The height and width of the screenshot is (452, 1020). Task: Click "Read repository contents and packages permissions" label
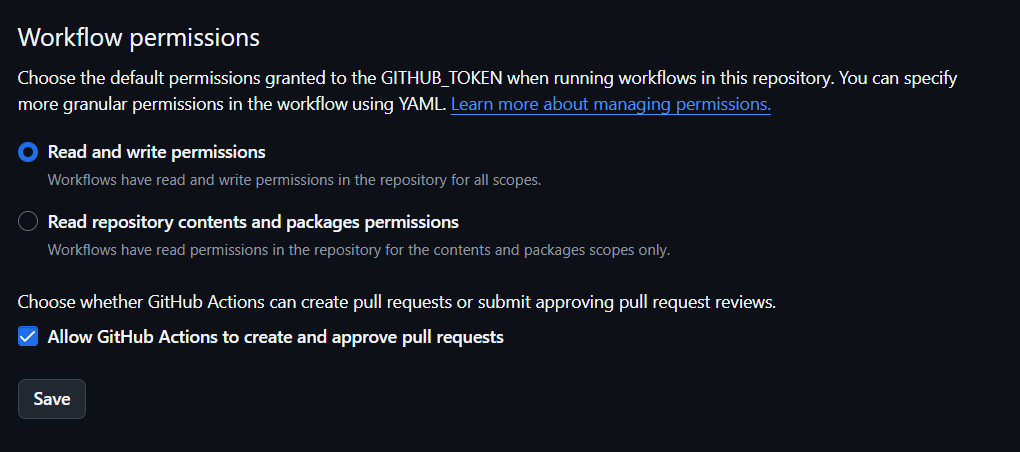253,222
